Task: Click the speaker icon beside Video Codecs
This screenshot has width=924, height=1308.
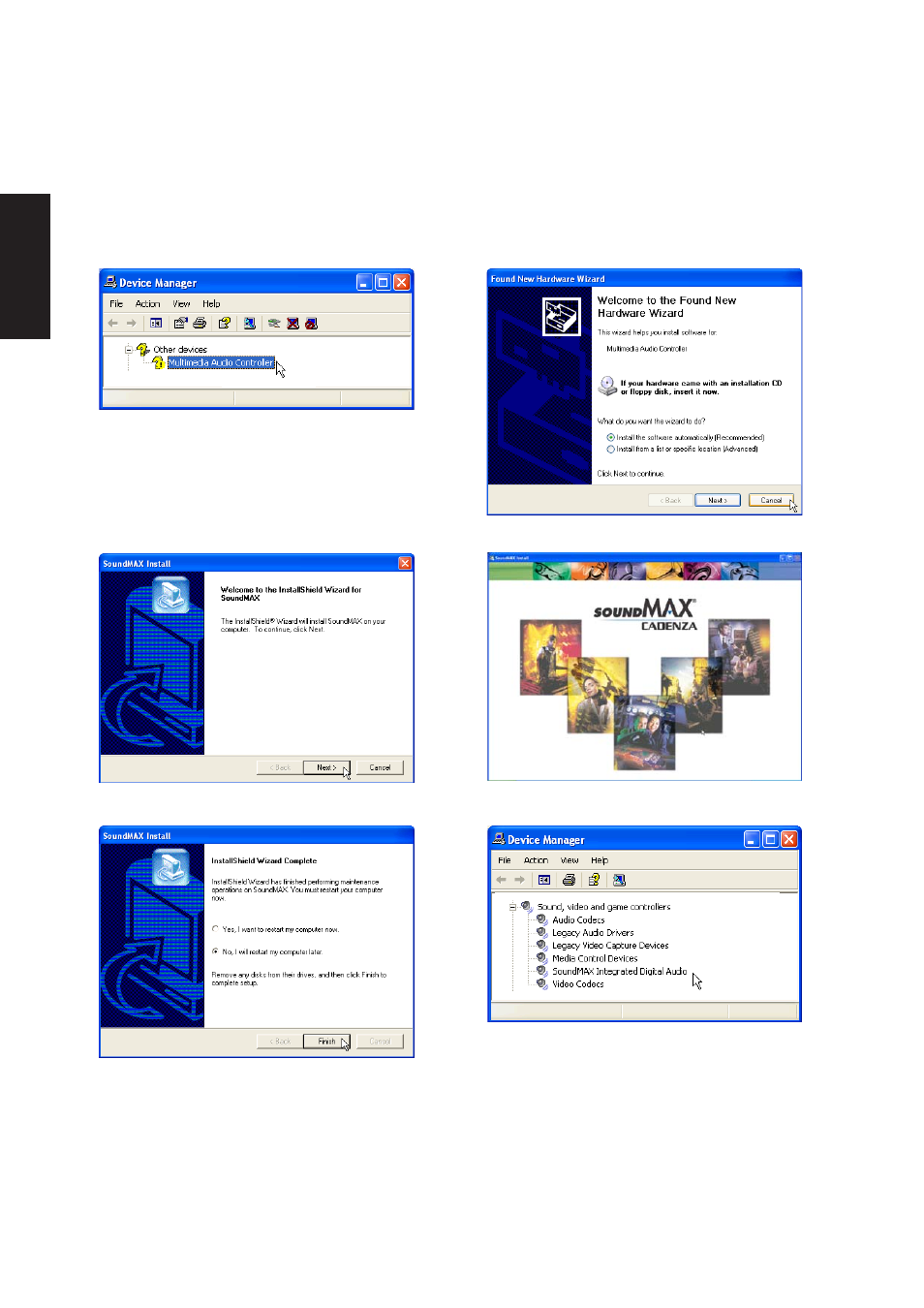Action: [x=542, y=983]
